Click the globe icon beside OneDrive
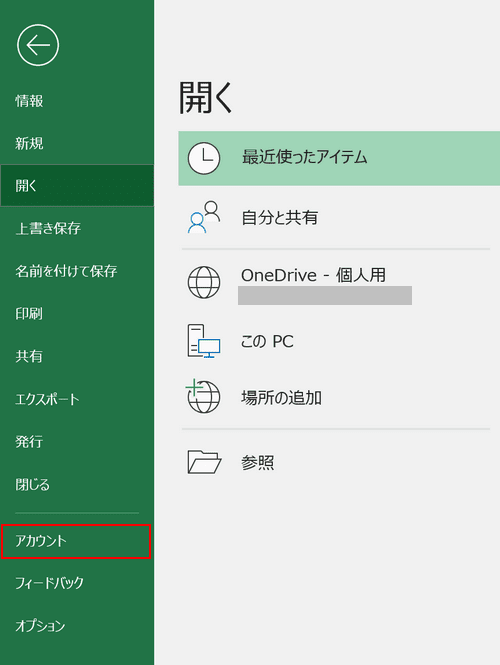 tap(204, 282)
